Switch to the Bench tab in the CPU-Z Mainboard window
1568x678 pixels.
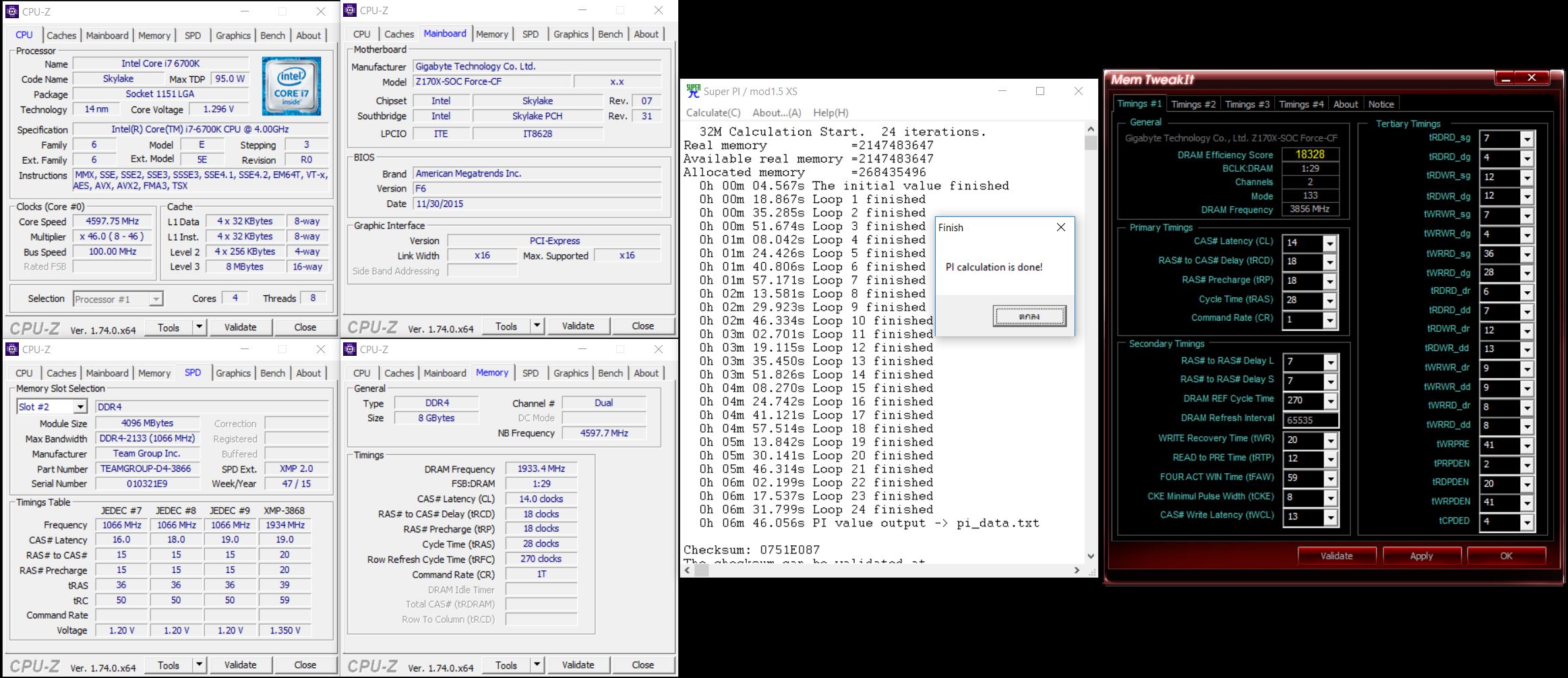click(610, 34)
